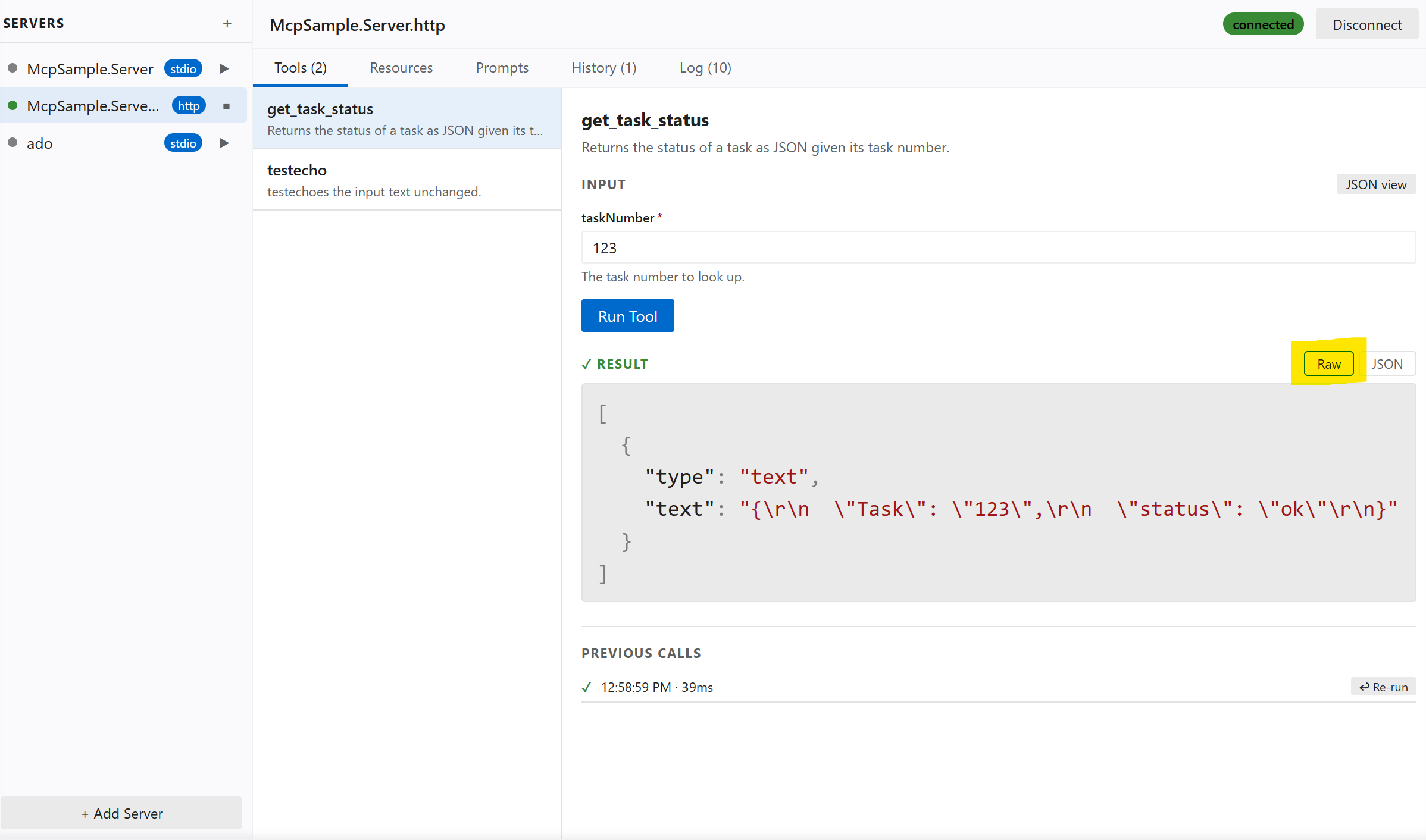The width and height of the screenshot is (1426, 840).
Task: Switch the result view to Raw
Action: [x=1329, y=363]
